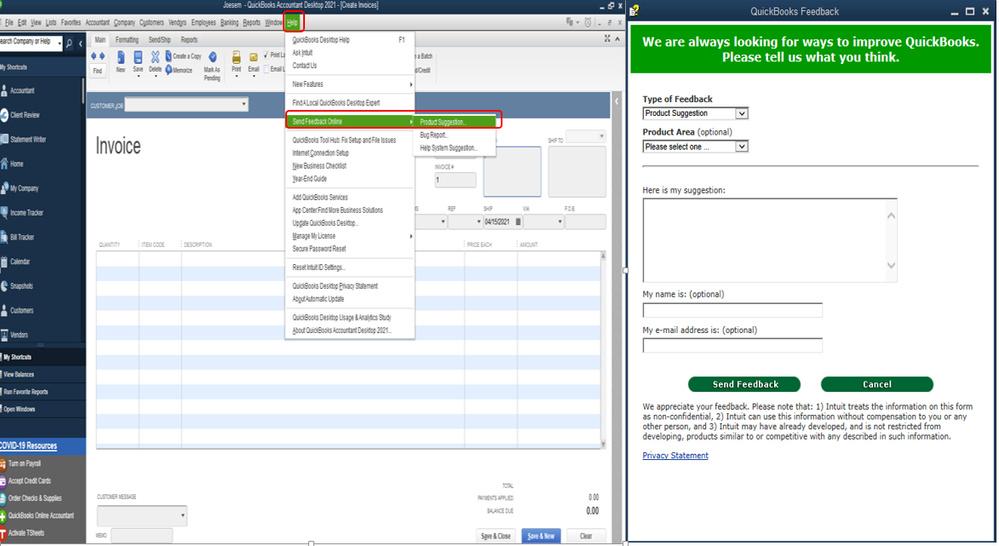Click the My name input field

[732, 310]
